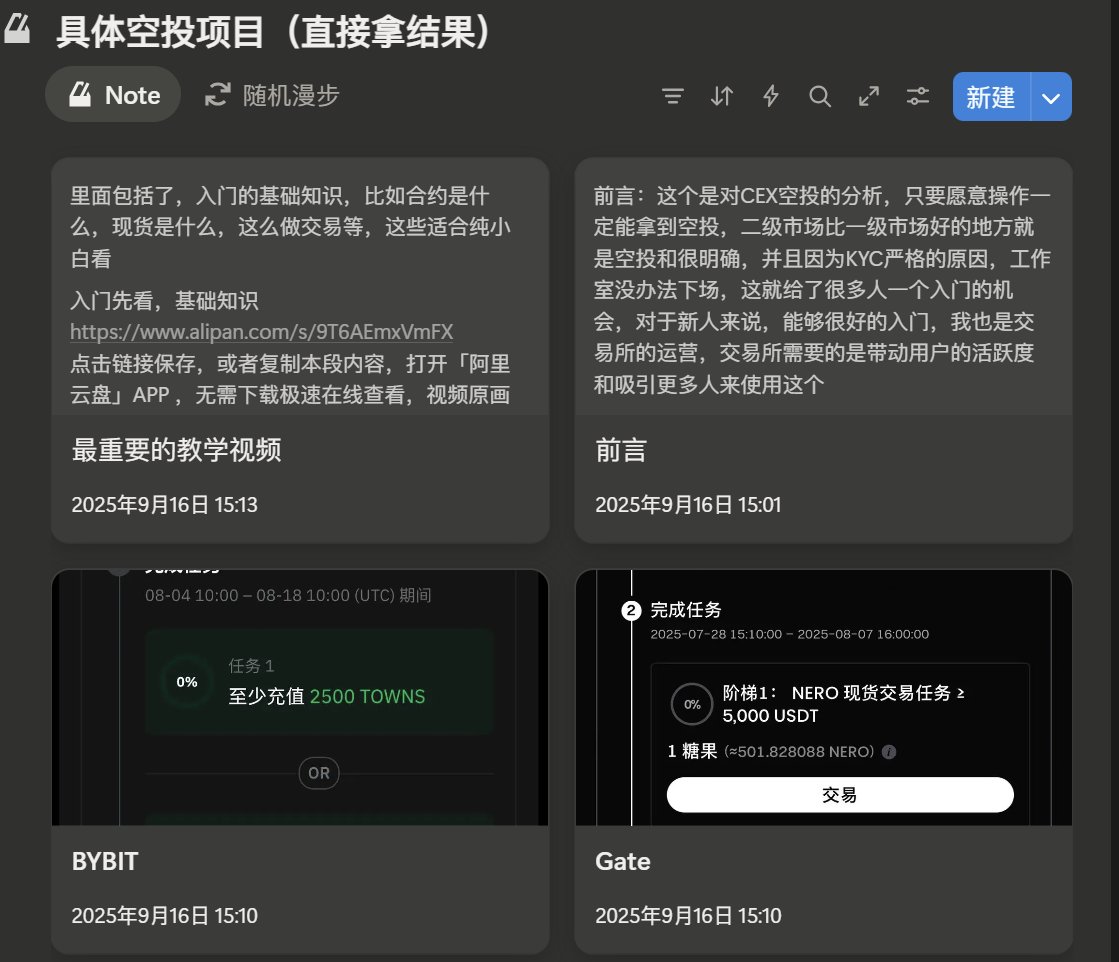The height and width of the screenshot is (962, 1119).
Task: Open the 前言 card title
Action: (621, 450)
